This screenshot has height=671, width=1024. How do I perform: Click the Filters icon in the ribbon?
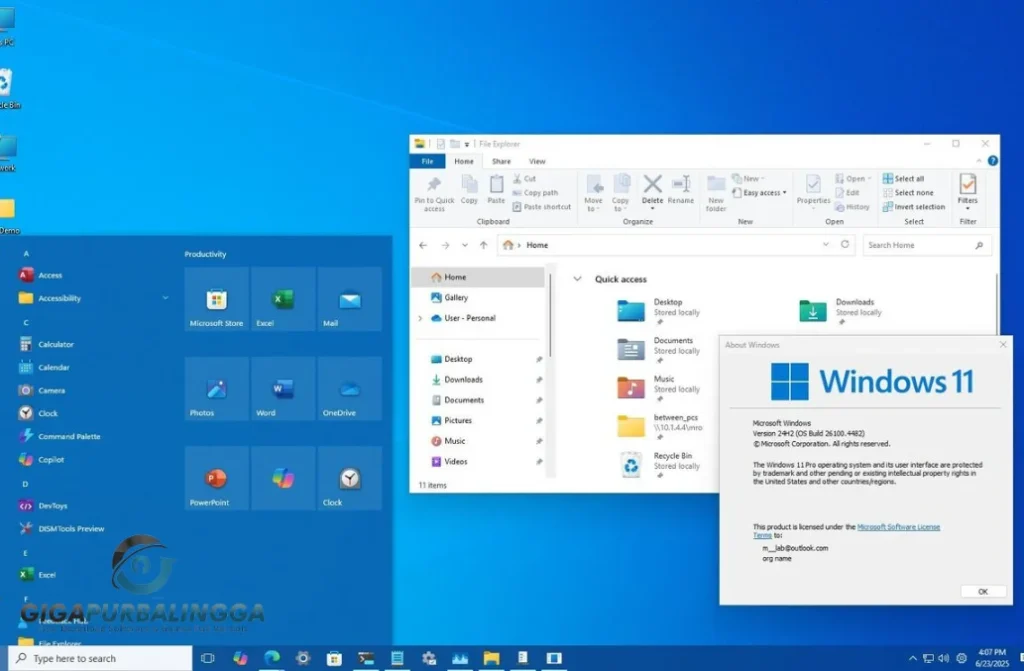click(966, 192)
